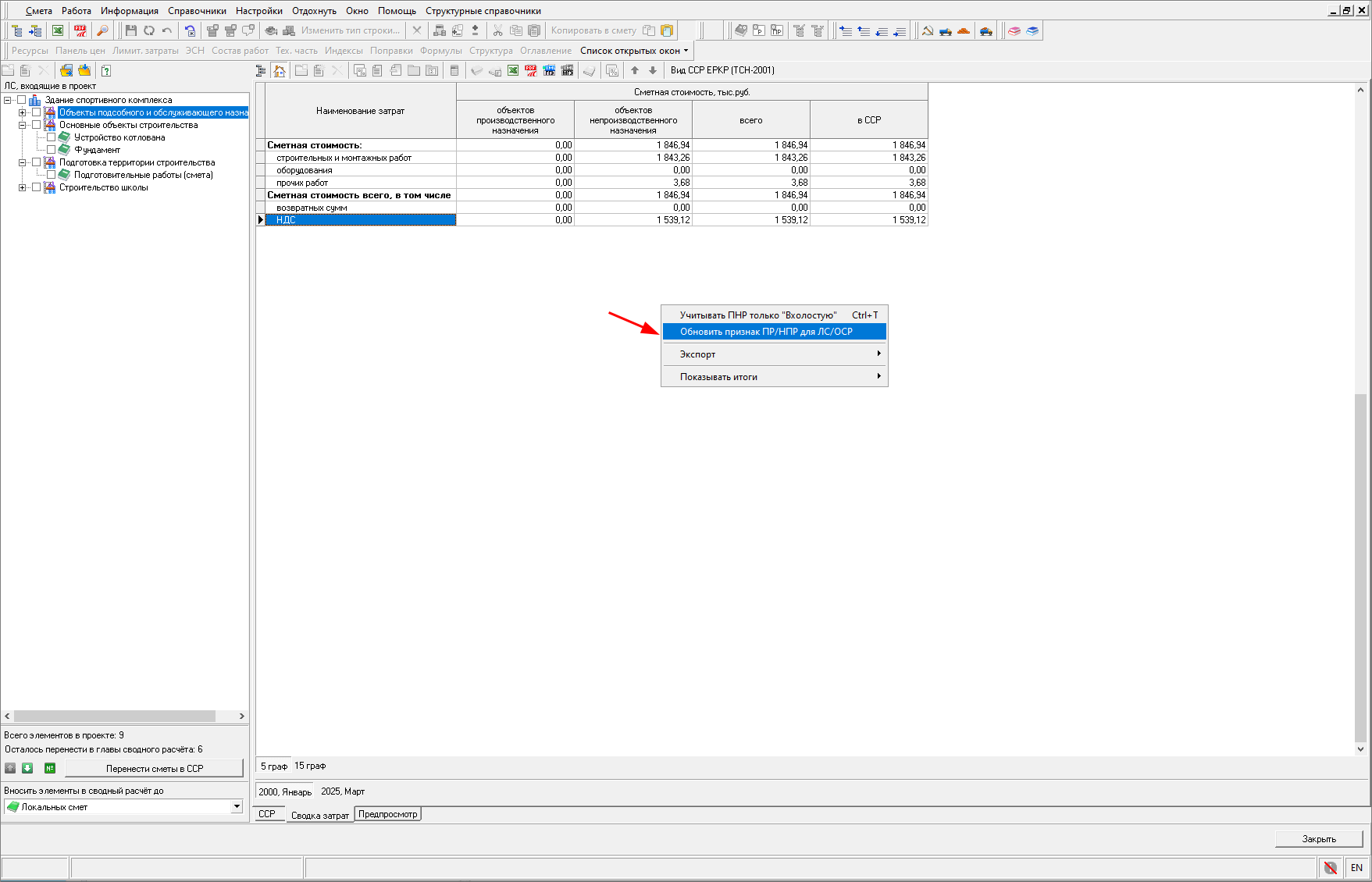The width and height of the screenshot is (1372, 882).
Task: Expand the Строительство школы tree node
Action: (x=23, y=187)
